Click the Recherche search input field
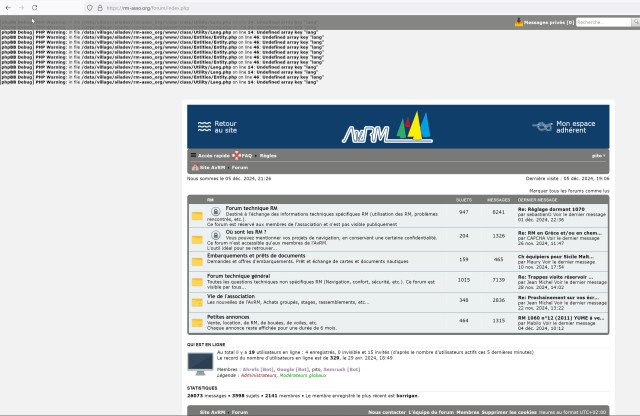This screenshot has width=640, height=416. 602,21
